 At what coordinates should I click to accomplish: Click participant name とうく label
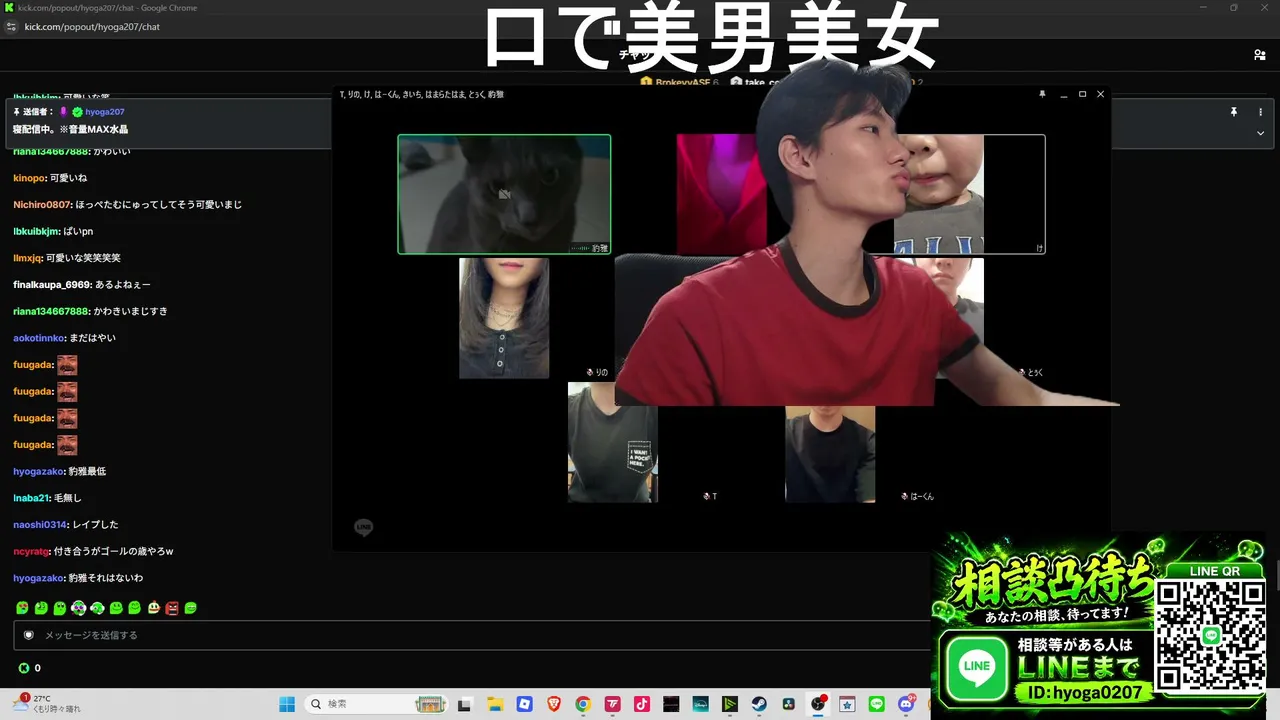[x=1035, y=373]
